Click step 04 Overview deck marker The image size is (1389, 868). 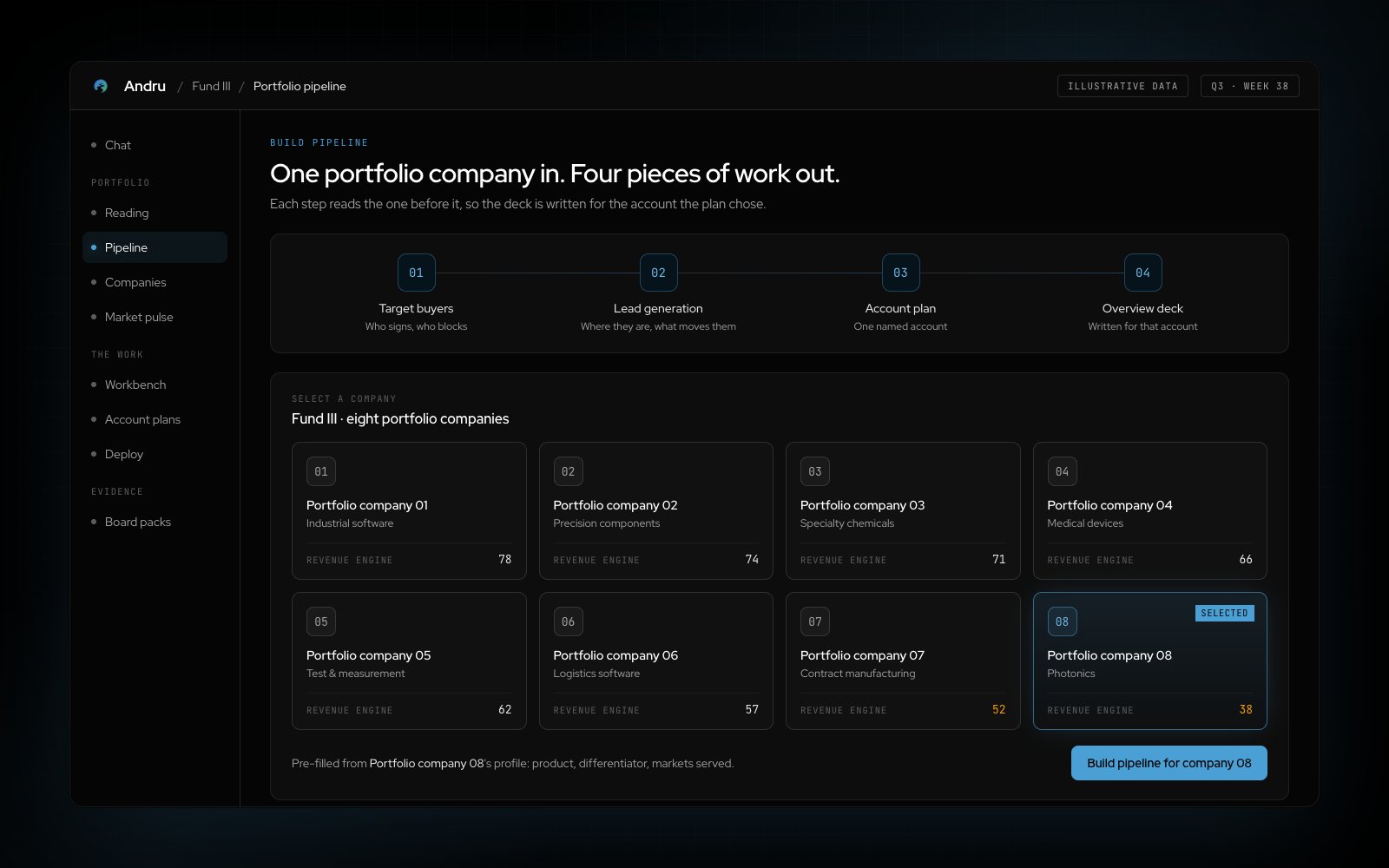pos(1142,273)
